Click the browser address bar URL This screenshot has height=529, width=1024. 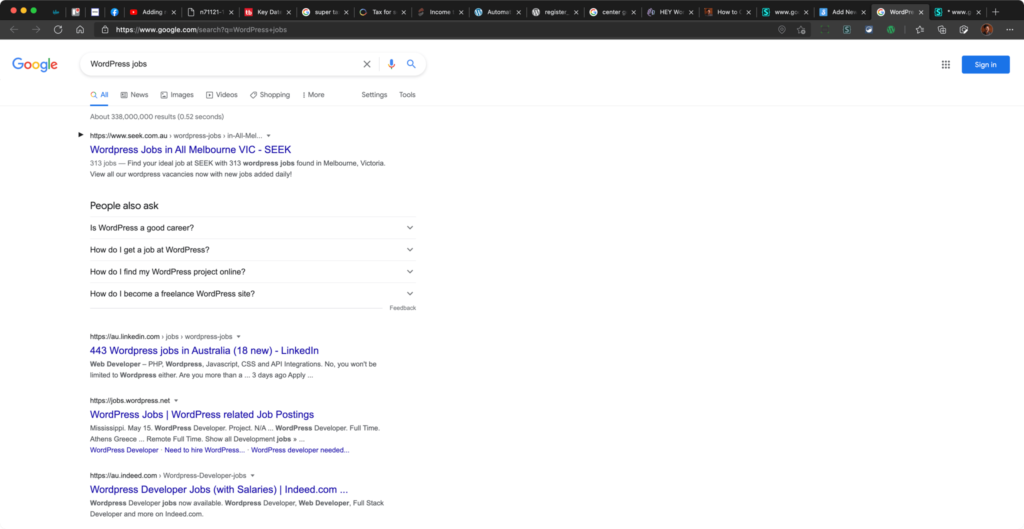coord(201,29)
